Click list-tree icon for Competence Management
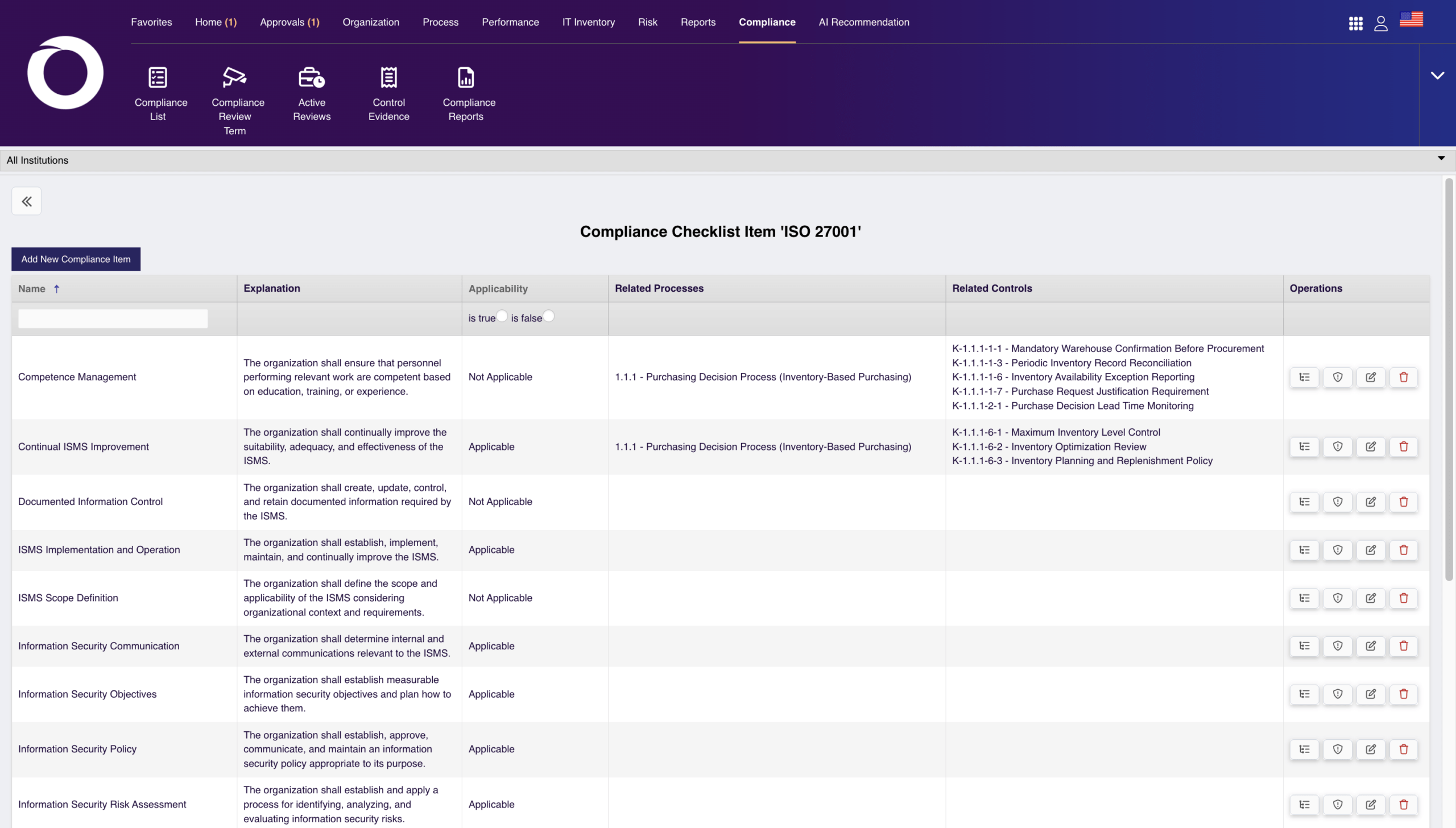Image resolution: width=1456 pixels, height=828 pixels. click(1305, 377)
